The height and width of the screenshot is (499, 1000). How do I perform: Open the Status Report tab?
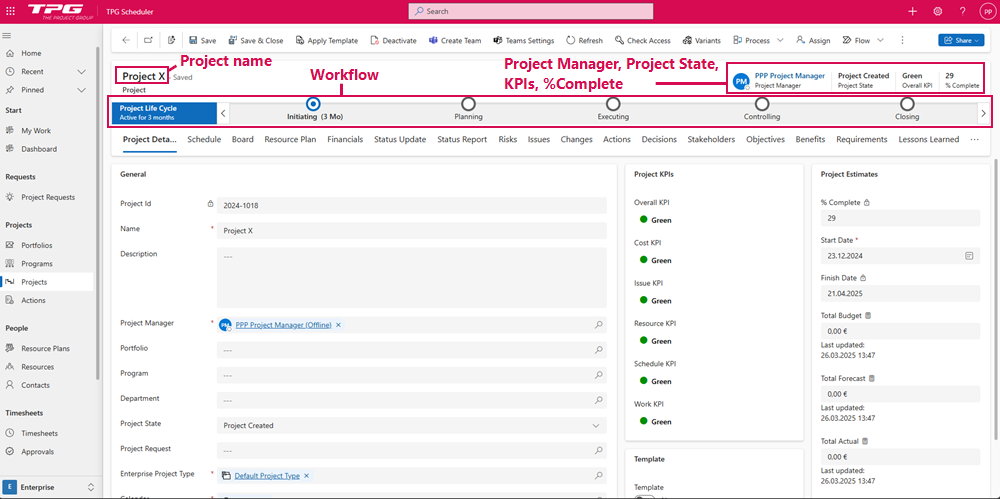(x=462, y=139)
